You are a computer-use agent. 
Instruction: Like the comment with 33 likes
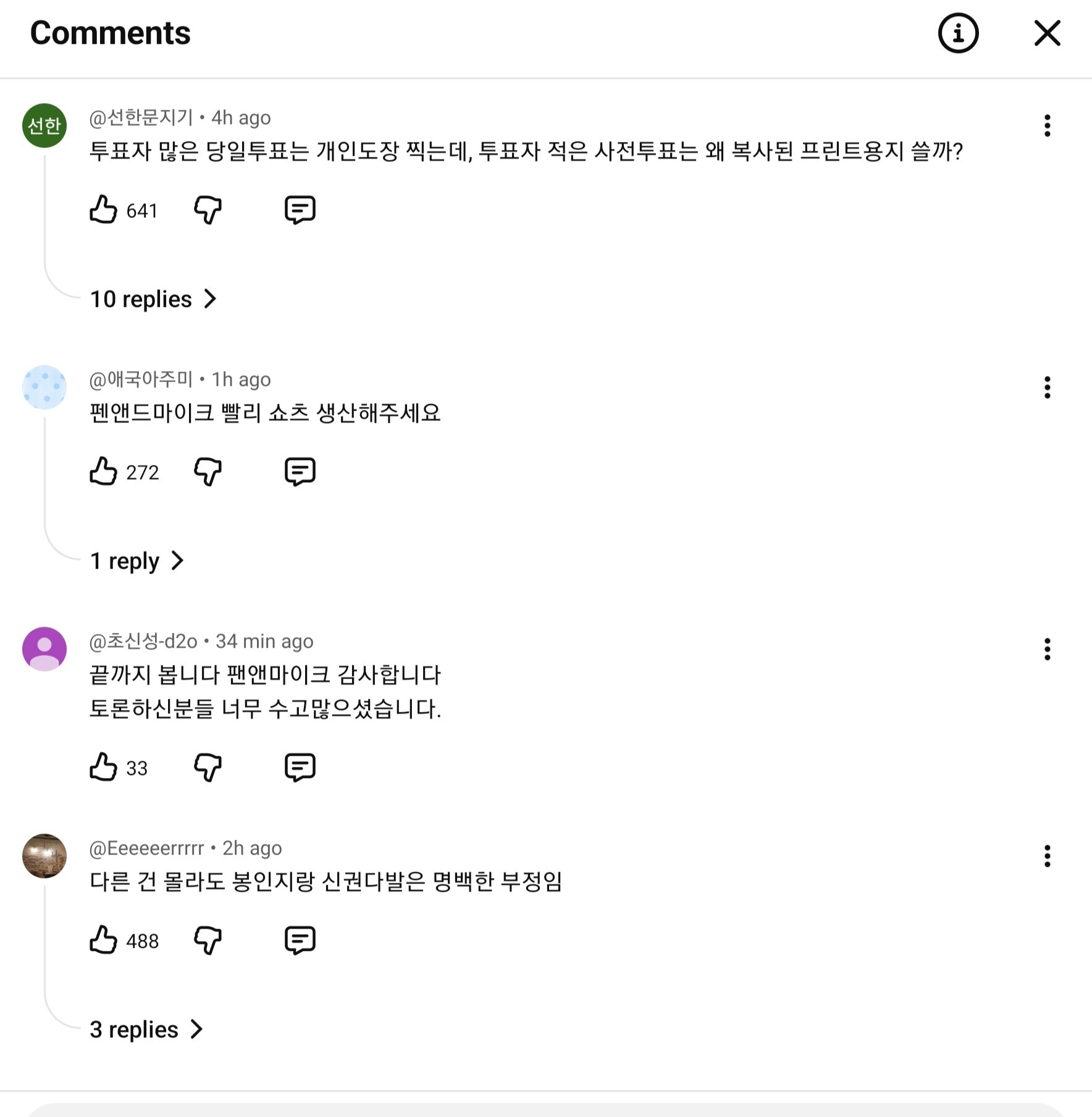[x=103, y=768]
